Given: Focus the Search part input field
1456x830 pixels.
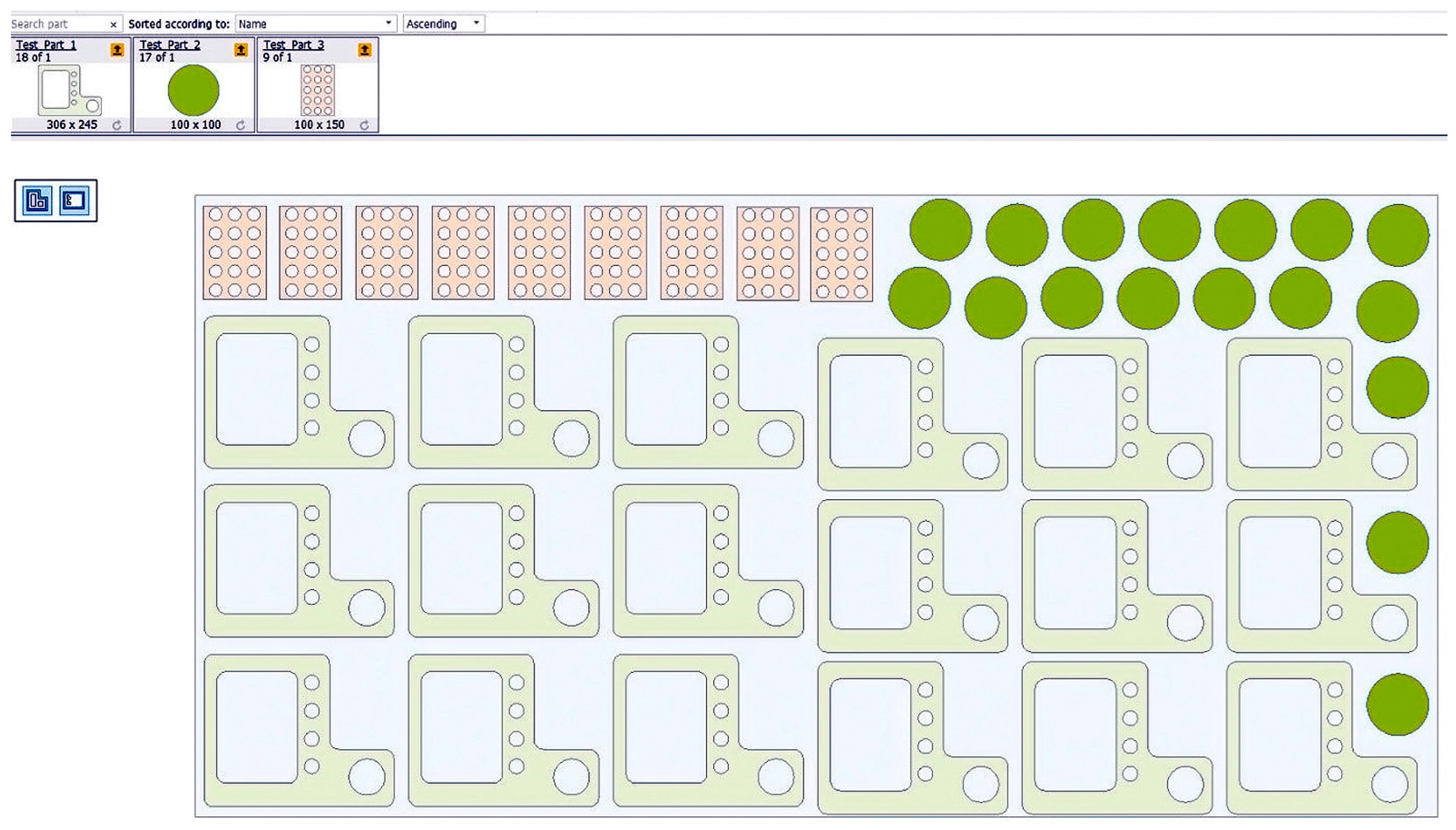Looking at the screenshot, I should point(57,24).
